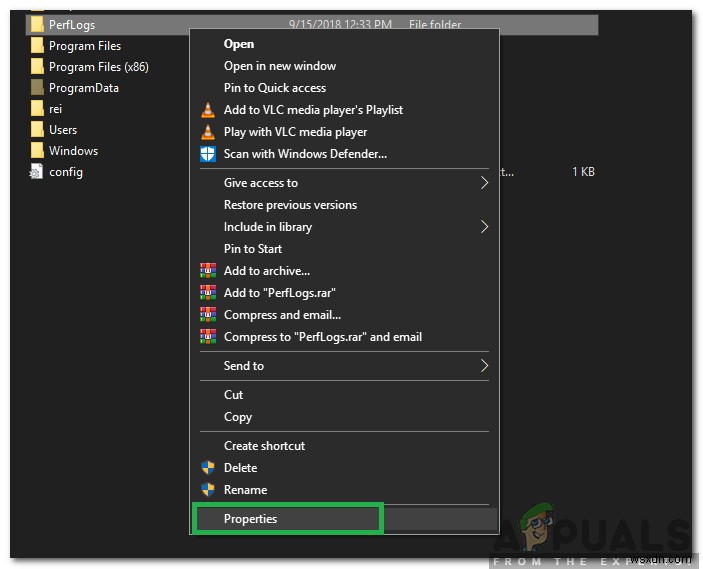Select the Users folder name
The height and width of the screenshot is (569, 703).
point(63,130)
